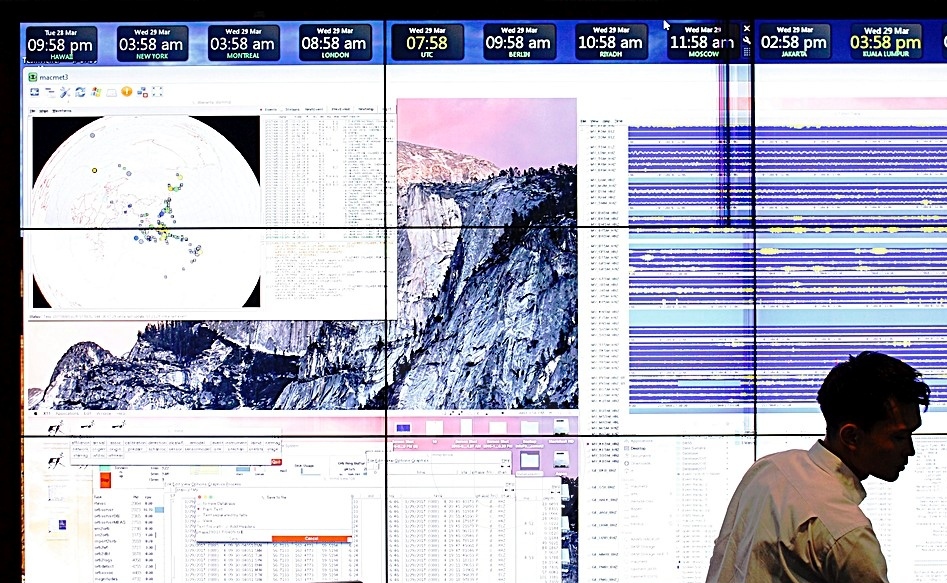Click the second macmet3 toolbar list icon
The width and height of the screenshot is (947, 583).
tap(50, 92)
